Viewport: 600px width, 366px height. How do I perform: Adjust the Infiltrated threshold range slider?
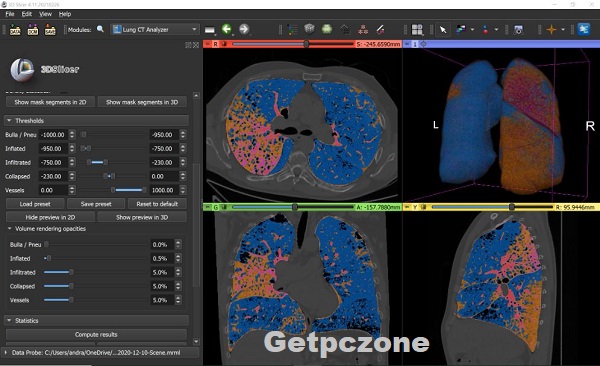[97, 162]
